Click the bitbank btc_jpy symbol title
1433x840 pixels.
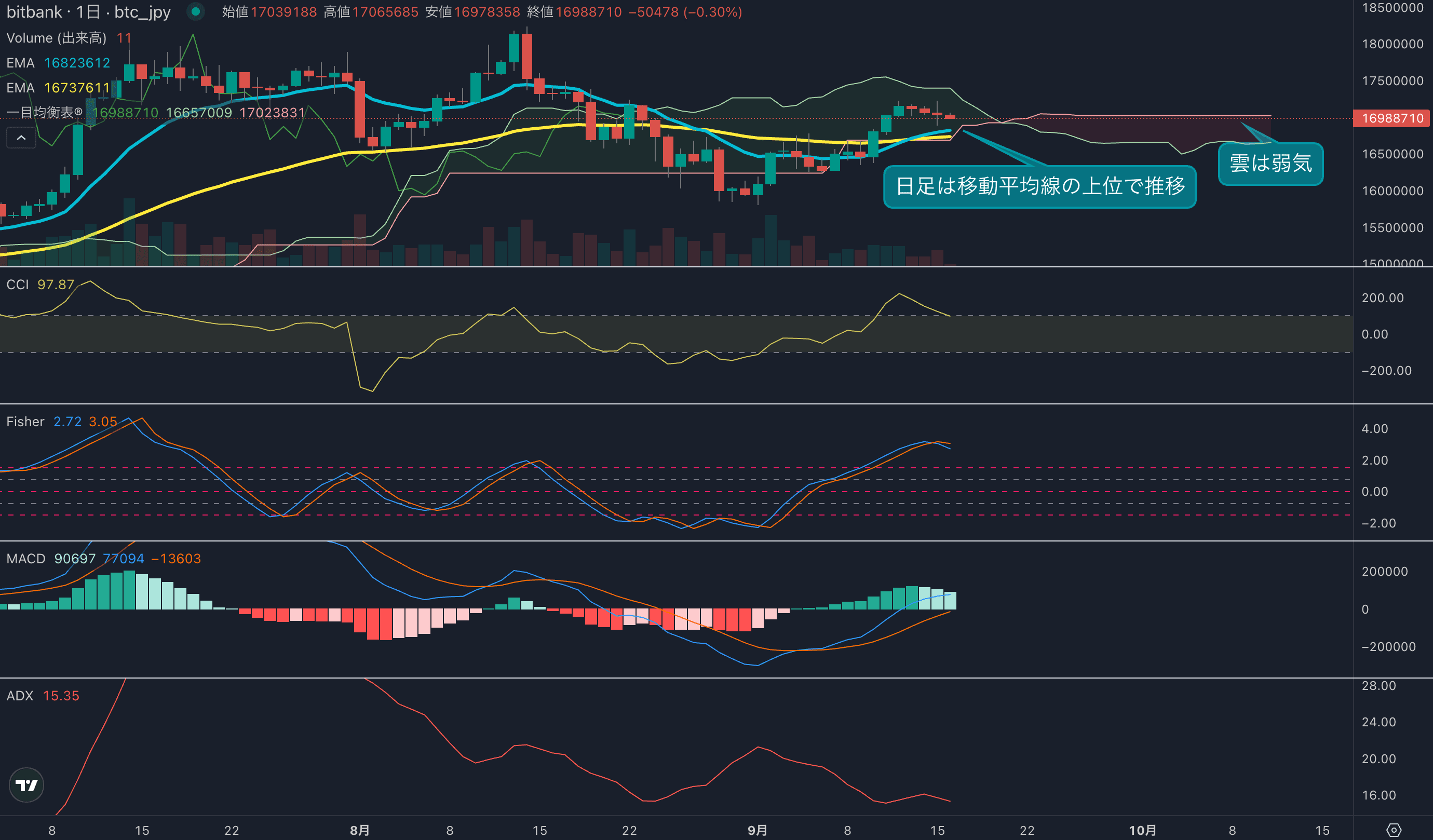(x=88, y=12)
